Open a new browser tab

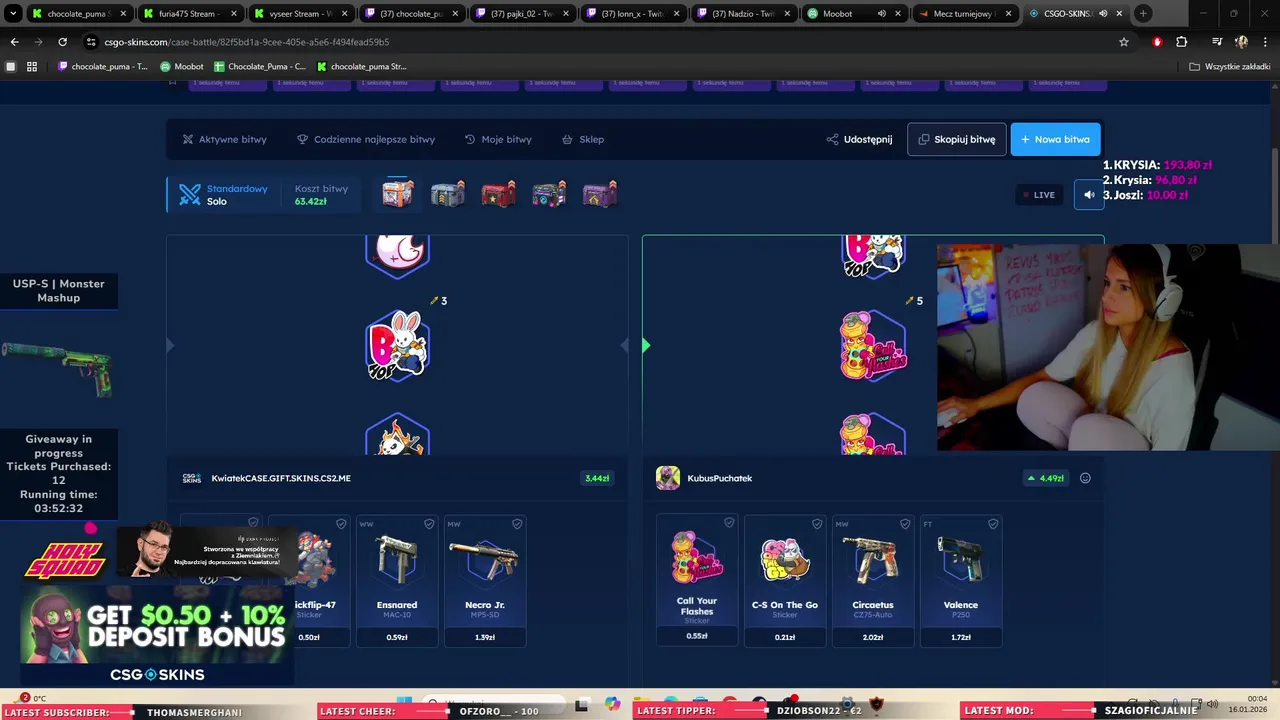(1143, 14)
